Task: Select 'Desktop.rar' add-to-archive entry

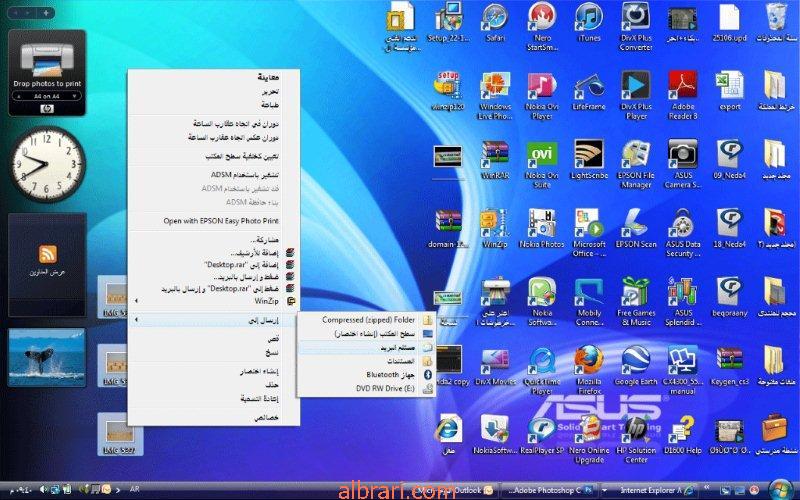Action: coord(214,264)
